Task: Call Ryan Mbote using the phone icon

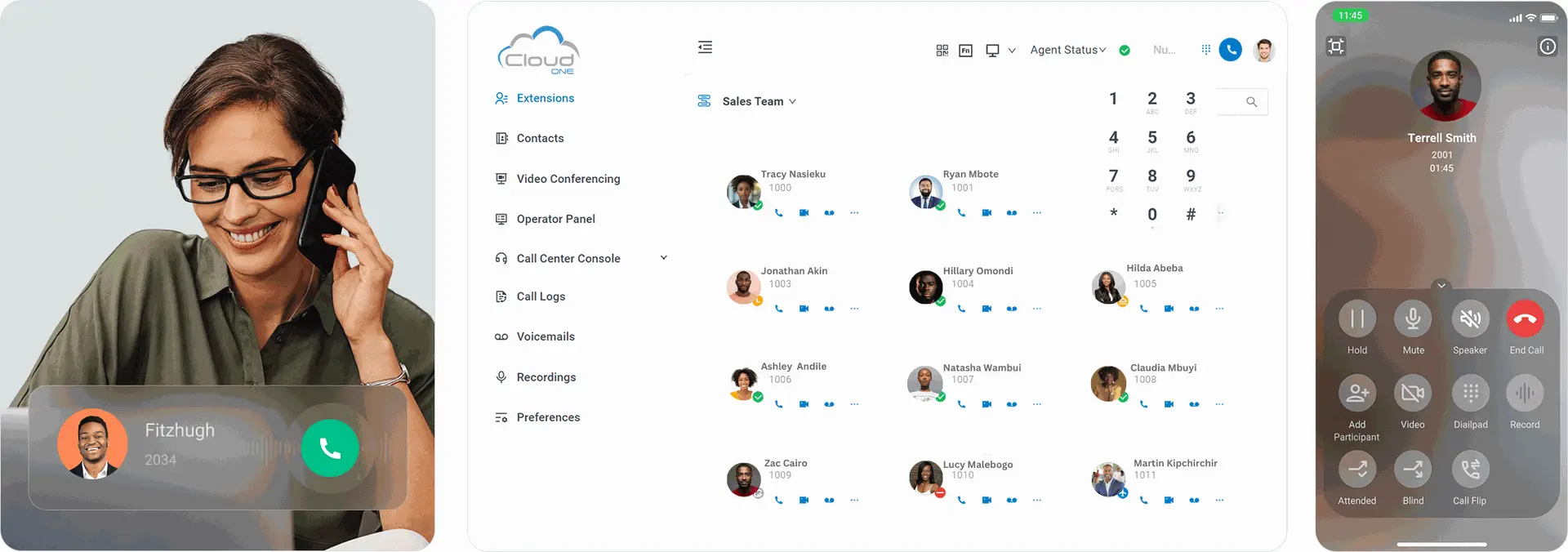Action: click(961, 213)
